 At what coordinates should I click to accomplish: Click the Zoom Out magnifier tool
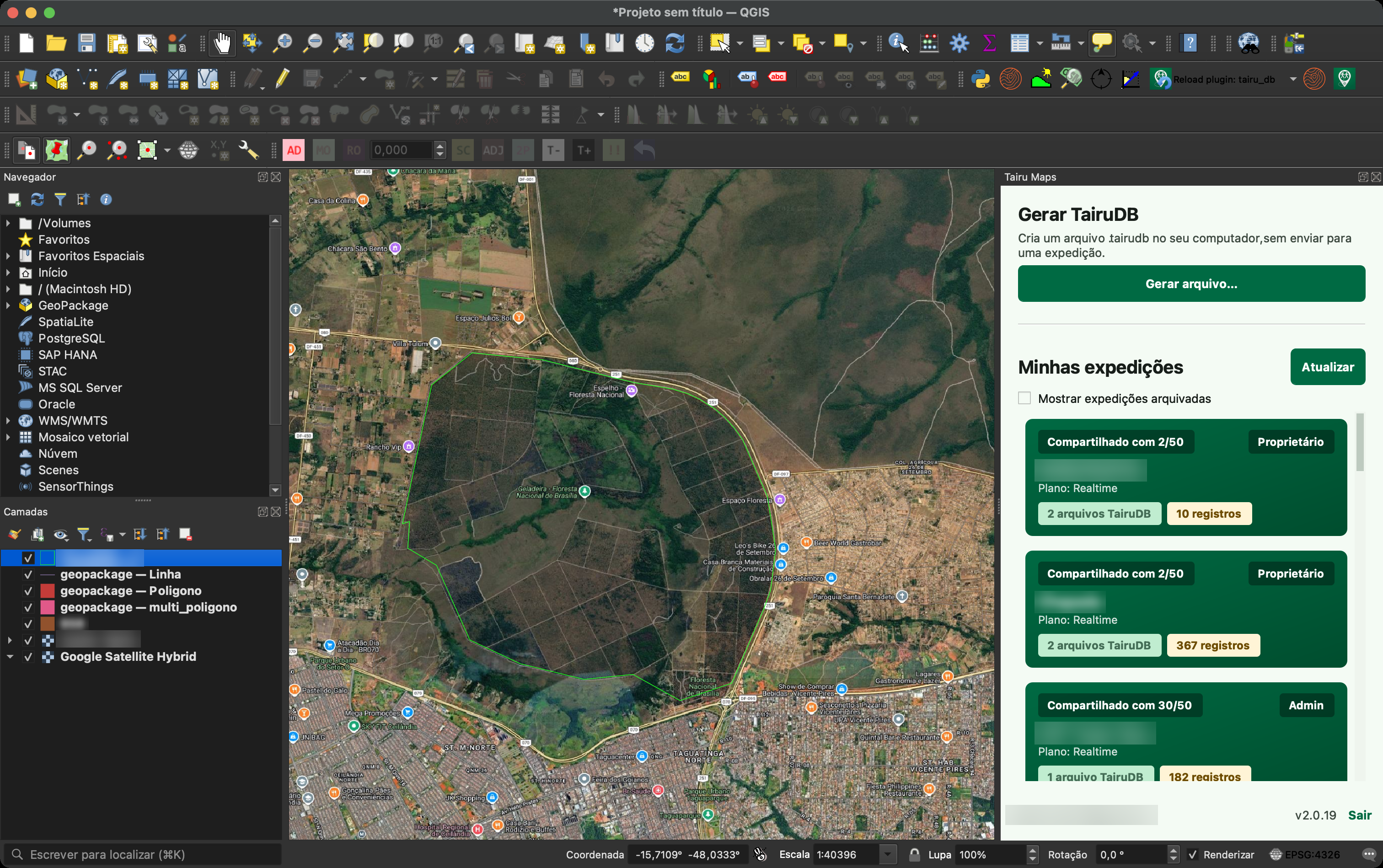click(x=312, y=43)
